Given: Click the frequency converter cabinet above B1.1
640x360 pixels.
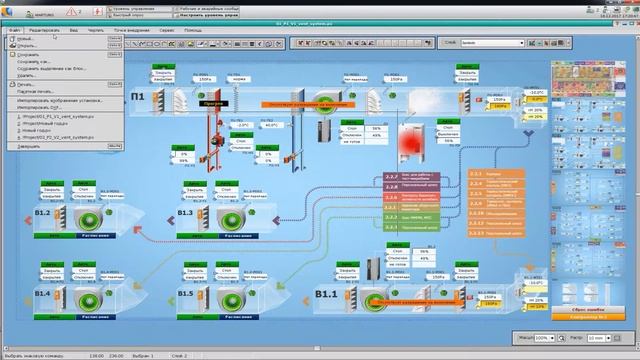Looking at the screenshot, I should click(373, 269).
